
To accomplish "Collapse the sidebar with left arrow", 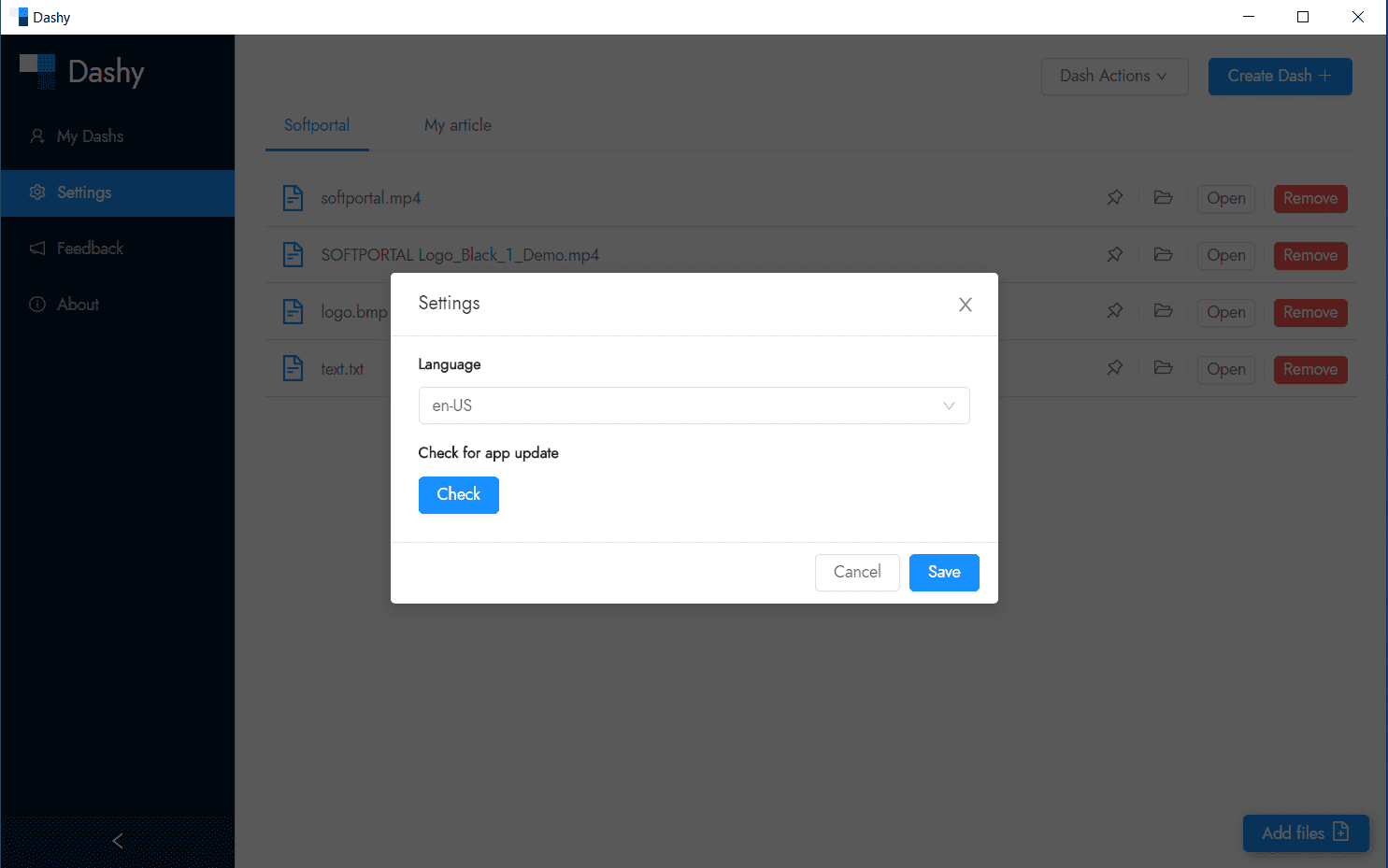I will click(x=118, y=841).
